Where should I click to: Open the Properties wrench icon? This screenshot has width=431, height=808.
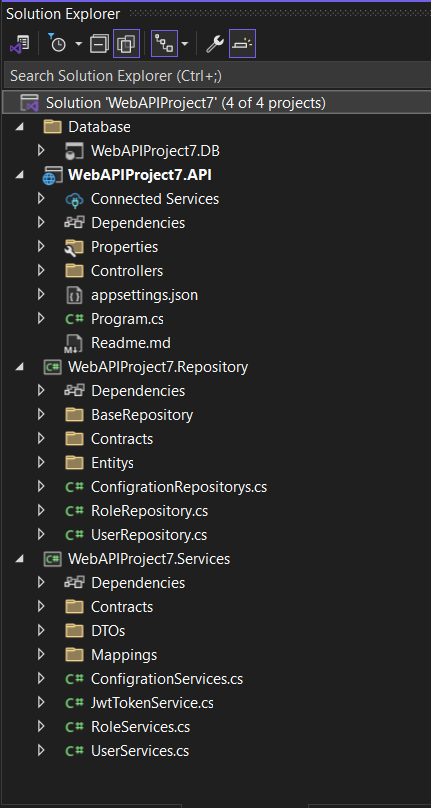click(214, 44)
